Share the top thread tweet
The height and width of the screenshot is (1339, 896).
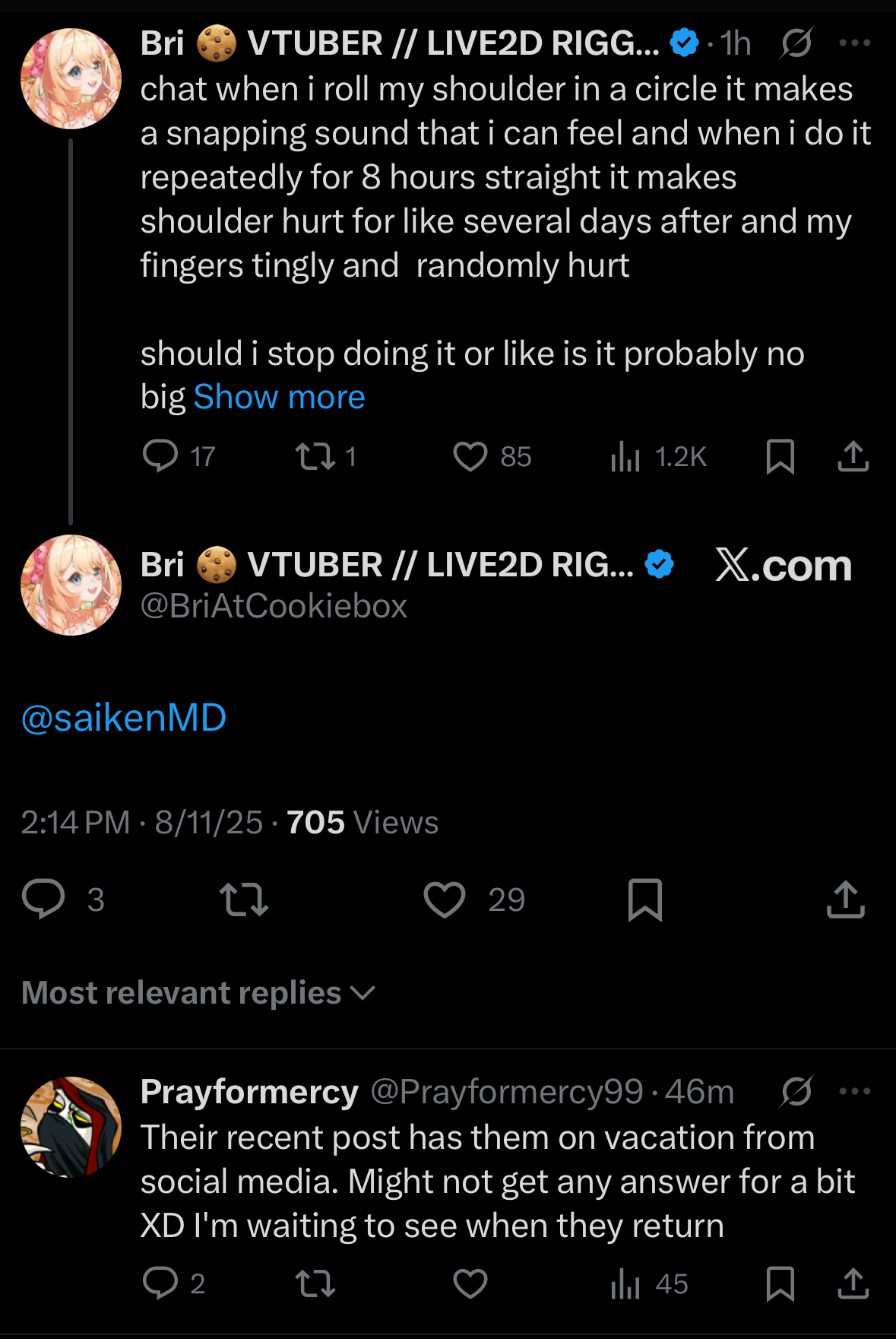tap(853, 456)
